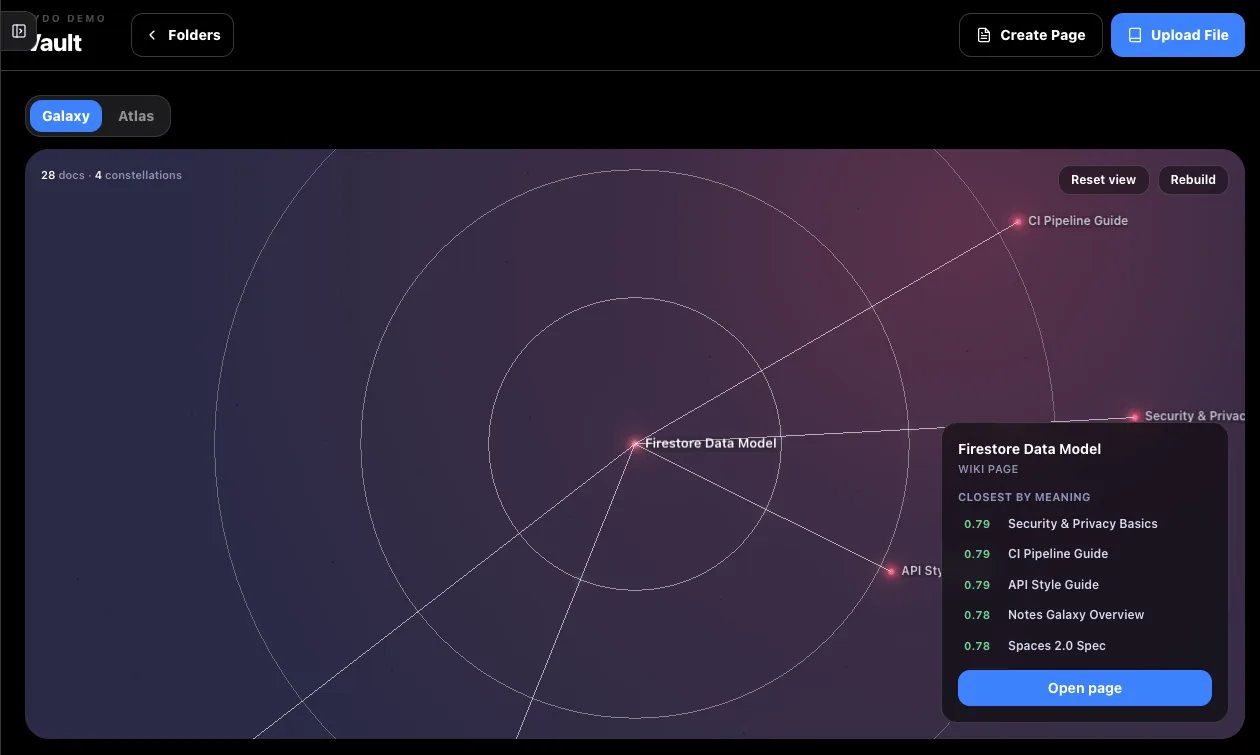Go back to Folders
Viewport: 1260px width, 755px height.
click(182, 35)
